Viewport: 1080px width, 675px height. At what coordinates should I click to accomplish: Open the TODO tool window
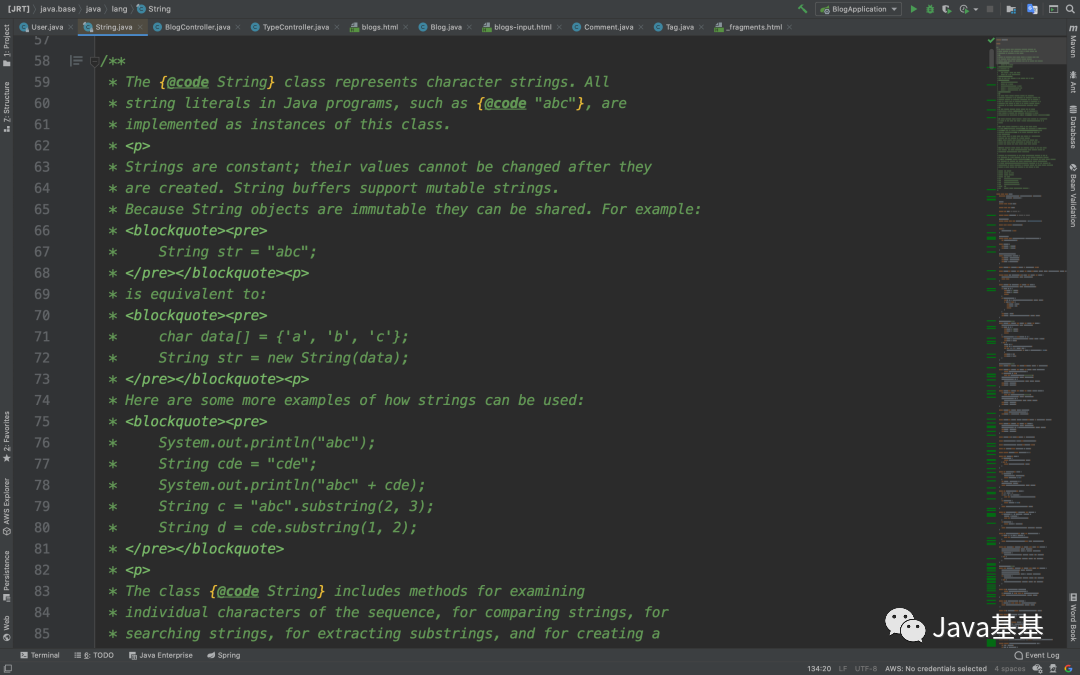pyautogui.click(x=94, y=655)
